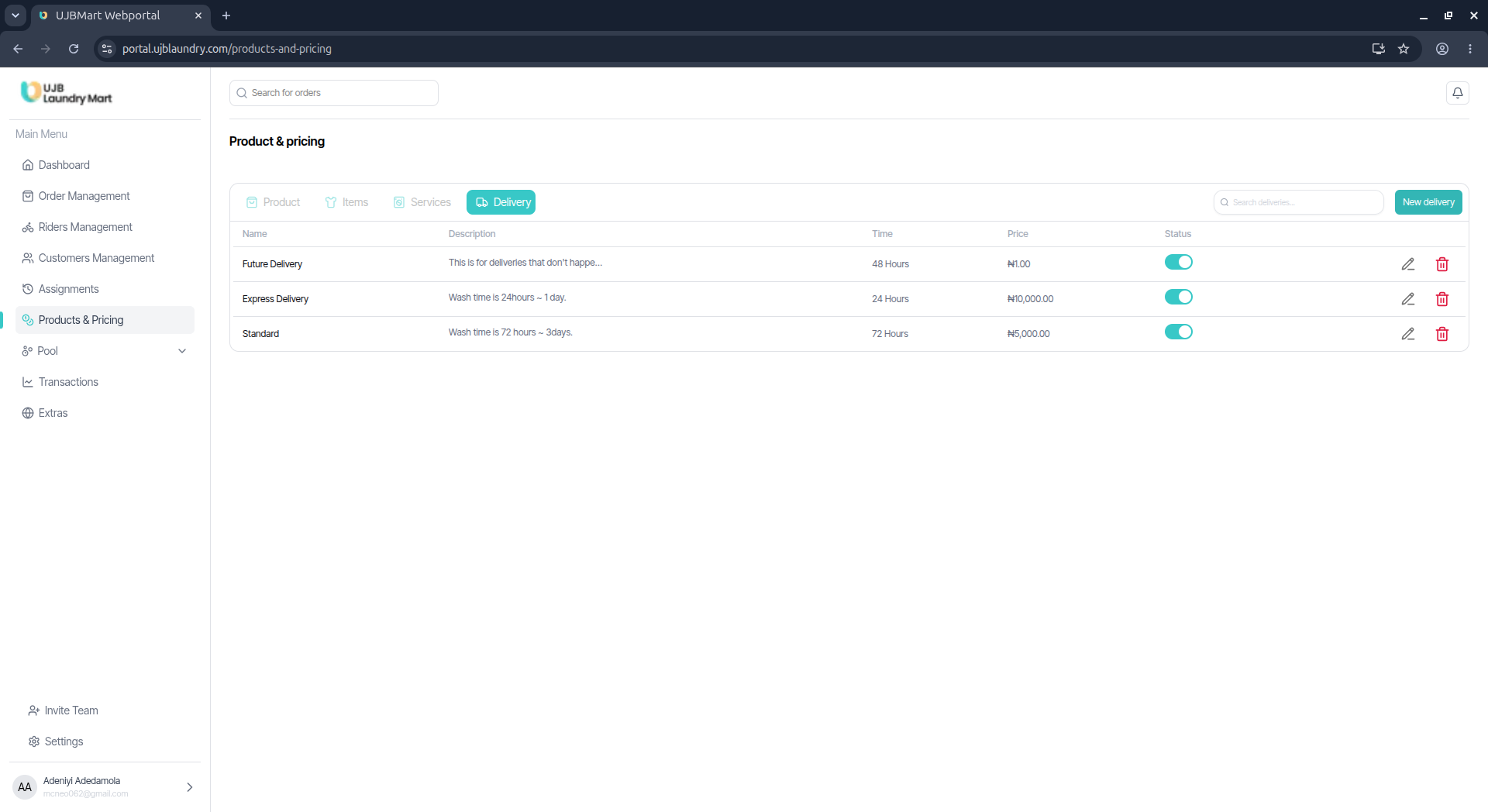1488x812 pixels.
Task: View site information icon in address bar
Action: pyautogui.click(x=107, y=49)
